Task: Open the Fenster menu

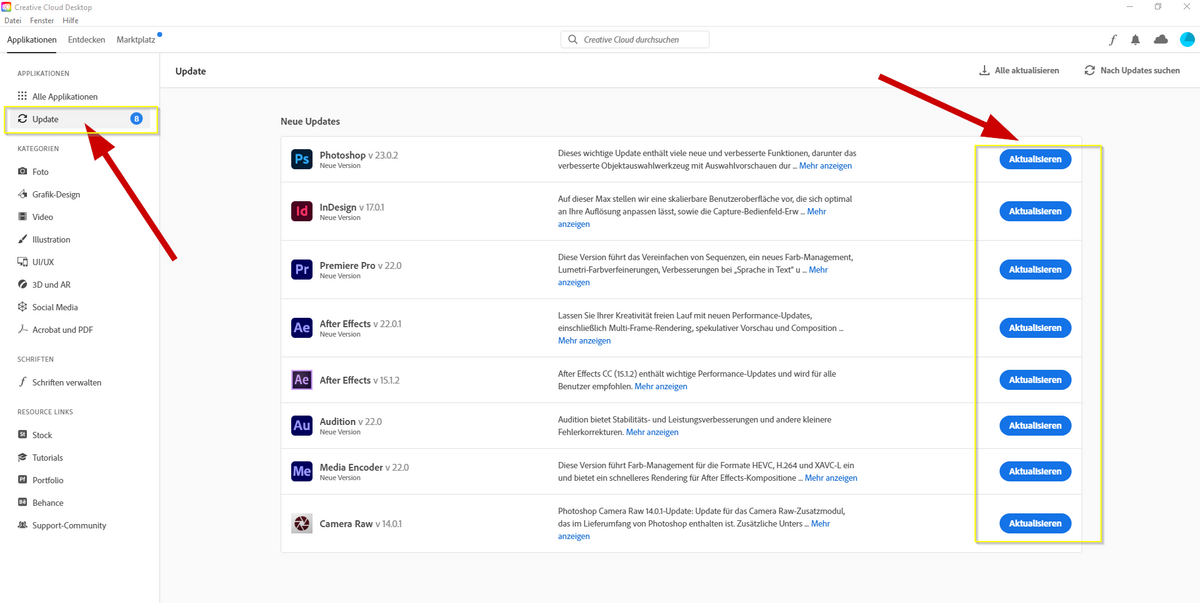Action: pyautogui.click(x=42, y=20)
